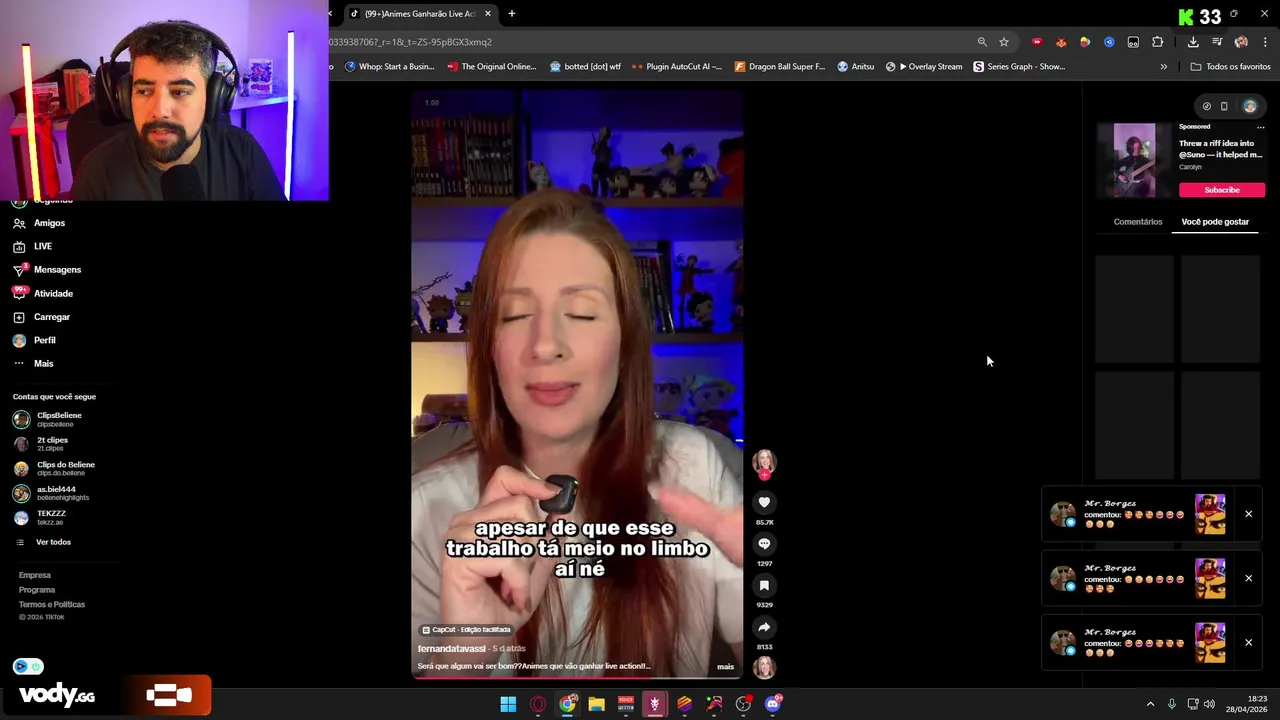Bookmark this page with the star icon
The width and height of the screenshot is (1280, 720).
1004,42
